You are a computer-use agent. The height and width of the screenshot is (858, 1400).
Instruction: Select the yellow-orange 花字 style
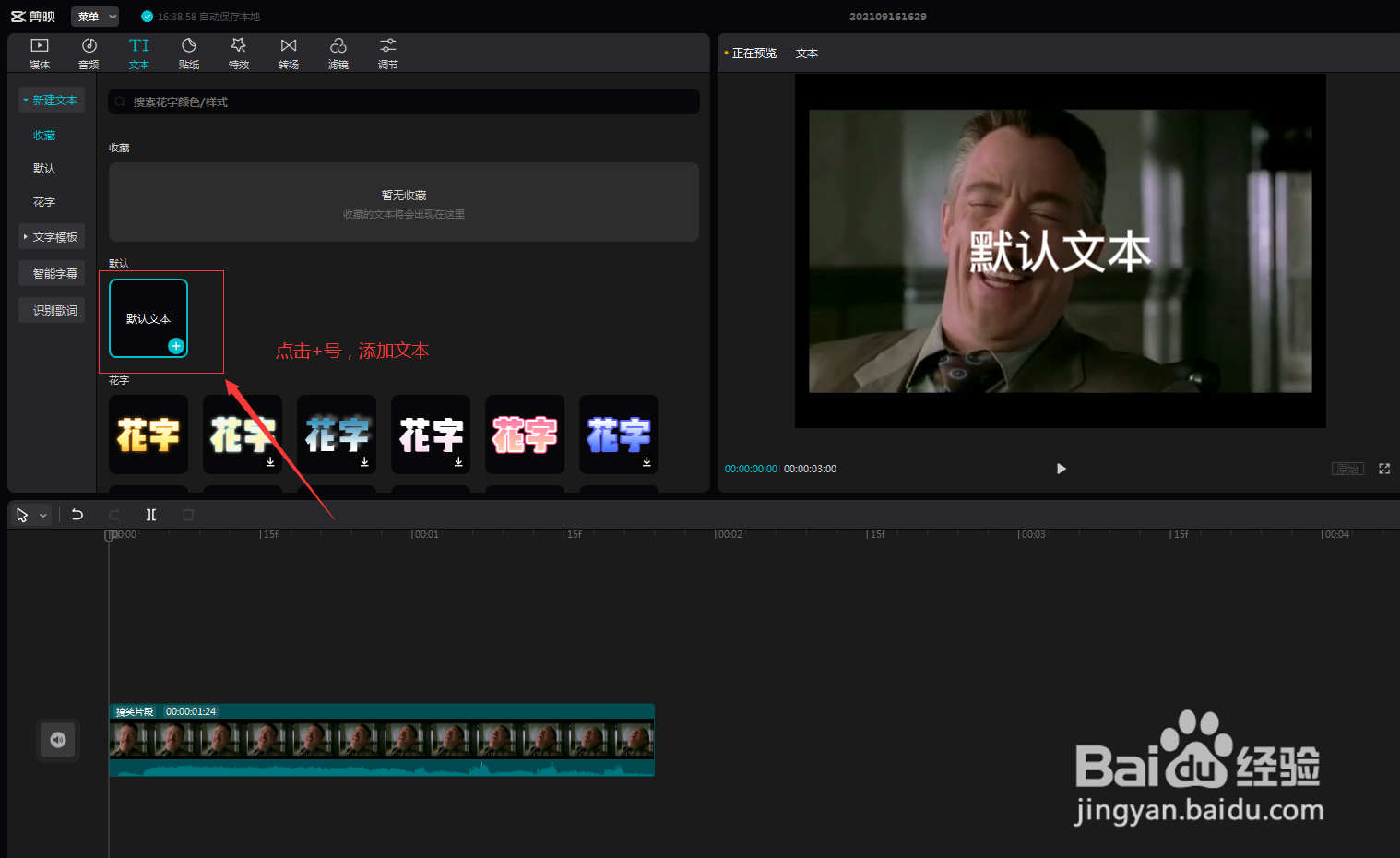pyautogui.click(x=148, y=435)
